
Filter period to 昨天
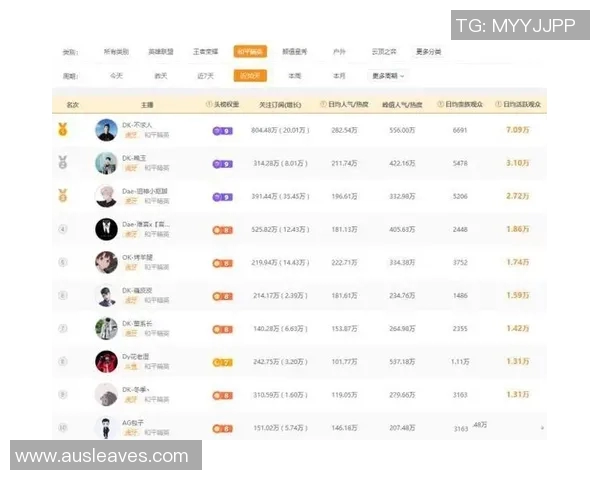(x=161, y=76)
